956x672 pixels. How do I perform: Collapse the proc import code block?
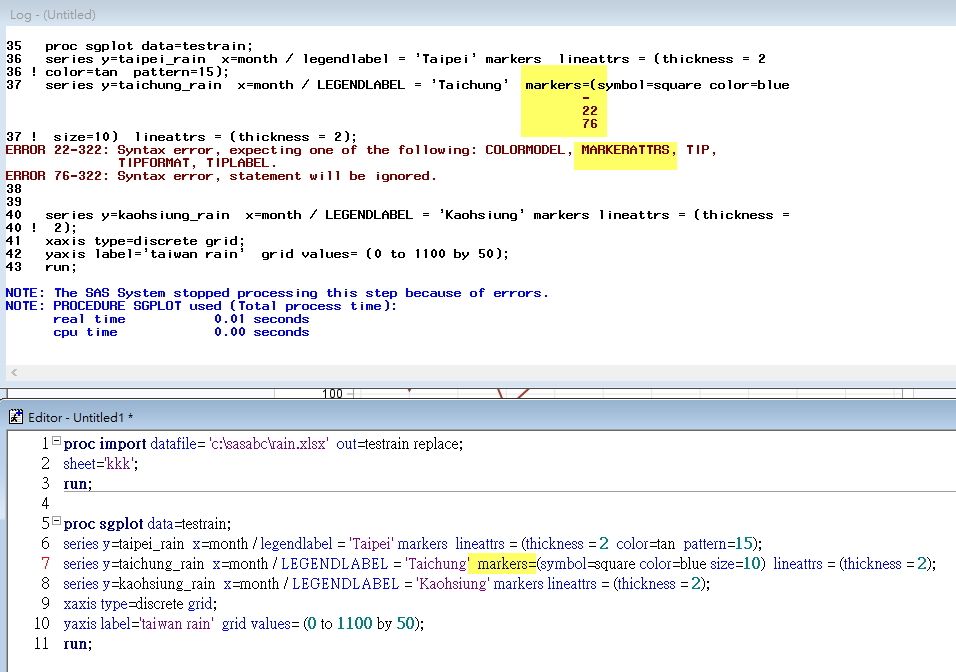(58, 443)
